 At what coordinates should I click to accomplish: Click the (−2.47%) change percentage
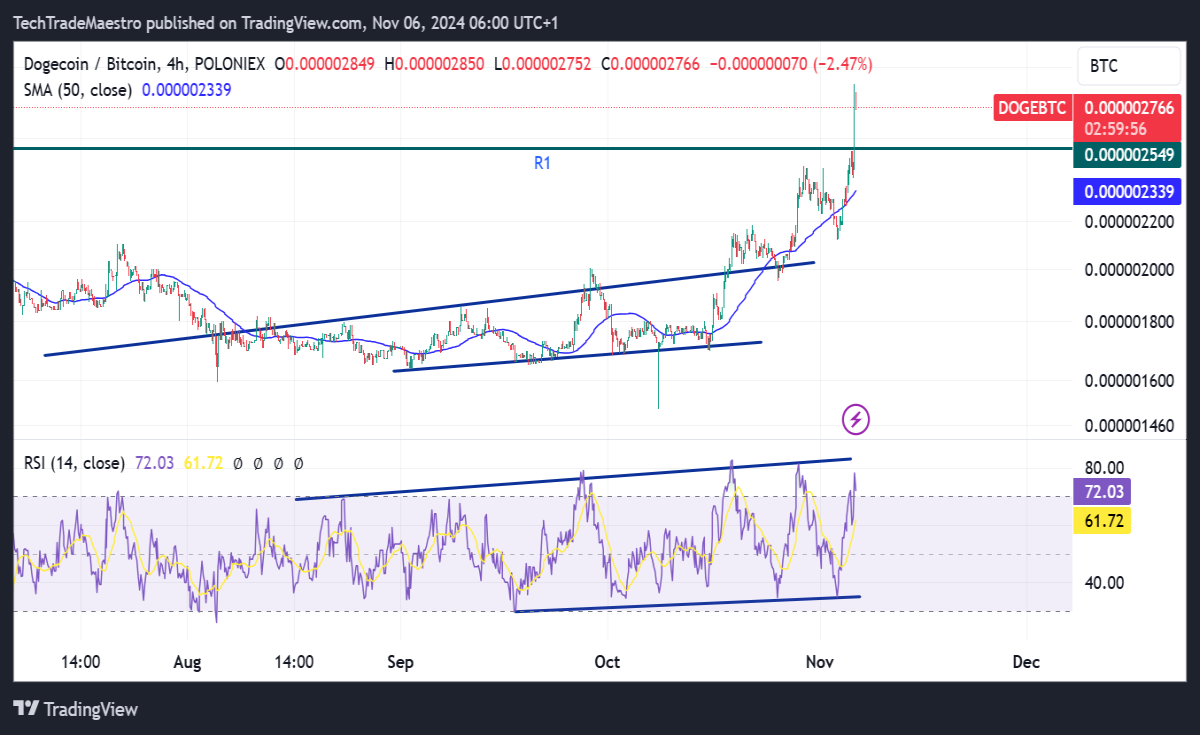844,64
